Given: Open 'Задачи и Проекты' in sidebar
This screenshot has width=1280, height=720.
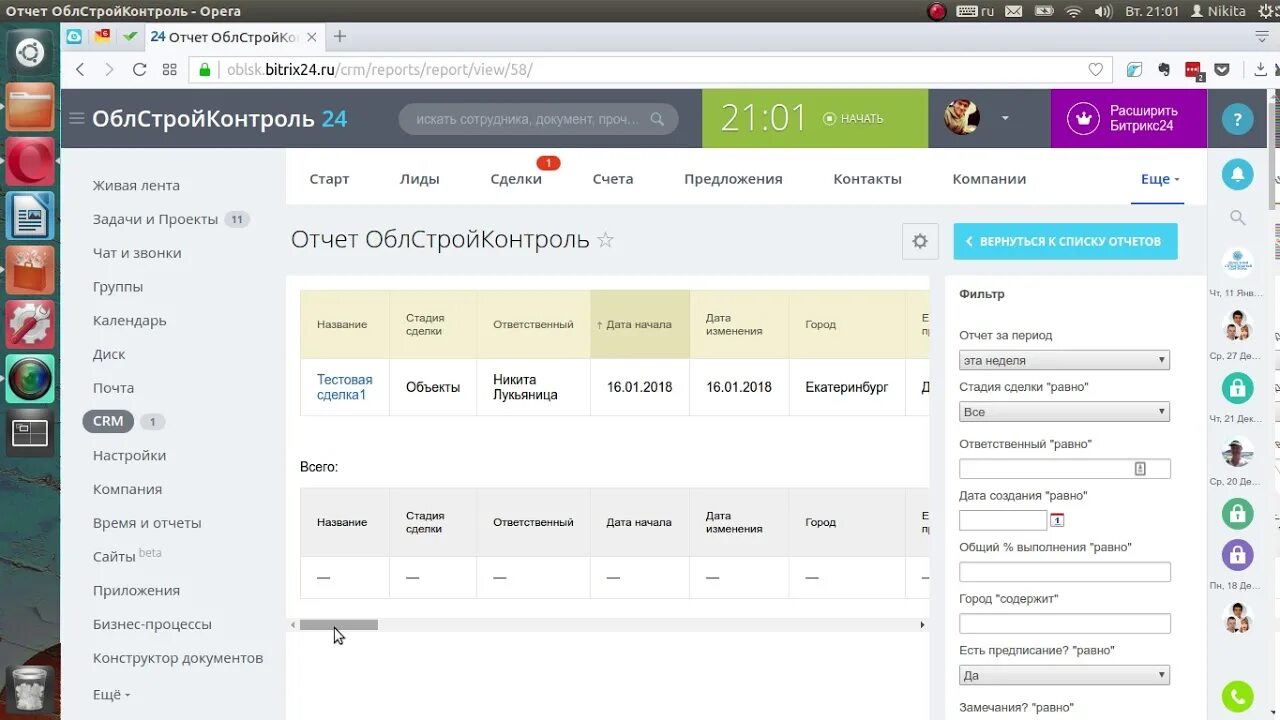Looking at the screenshot, I should pos(155,219).
